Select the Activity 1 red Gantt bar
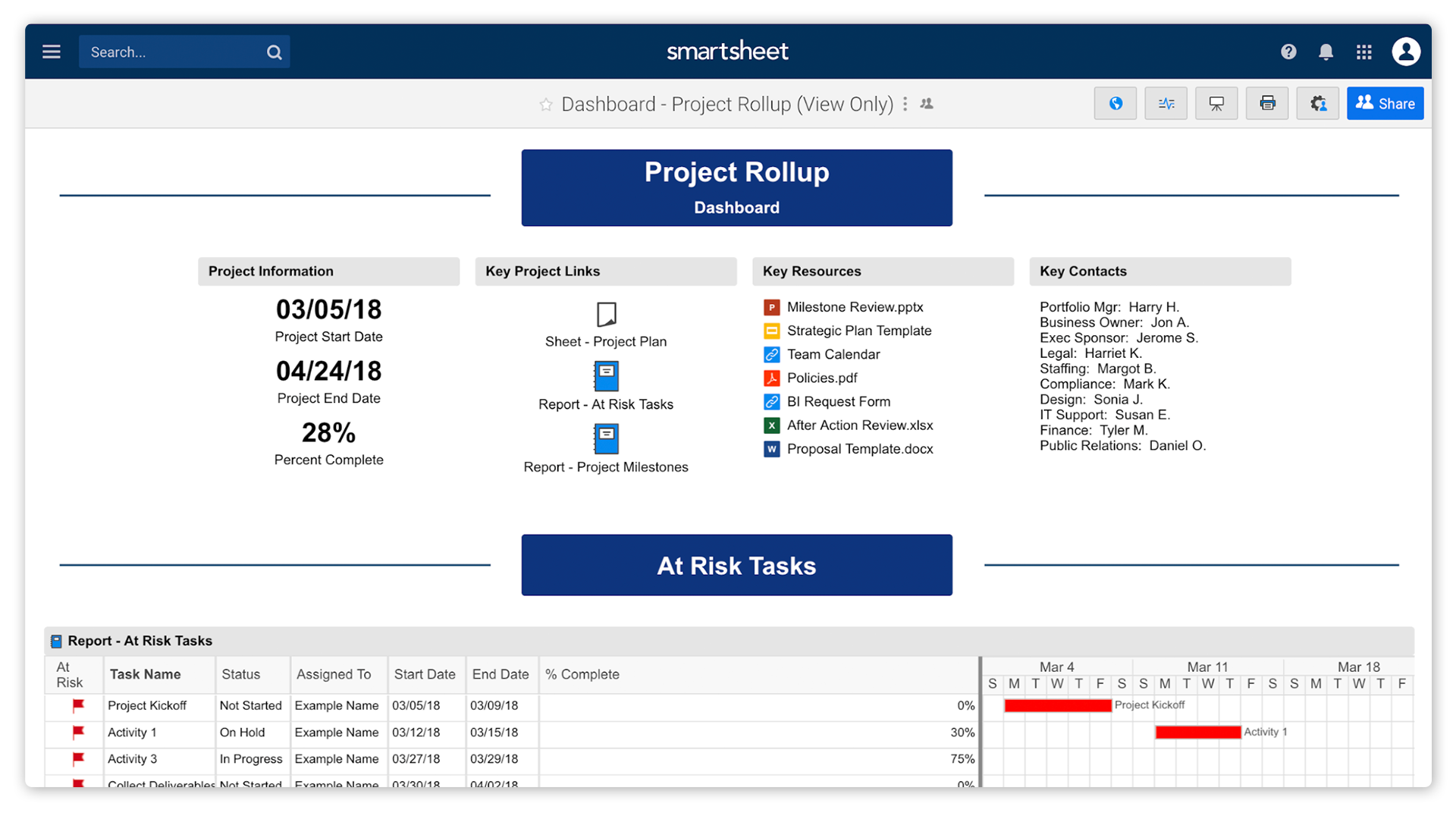 tap(1198, 733)
